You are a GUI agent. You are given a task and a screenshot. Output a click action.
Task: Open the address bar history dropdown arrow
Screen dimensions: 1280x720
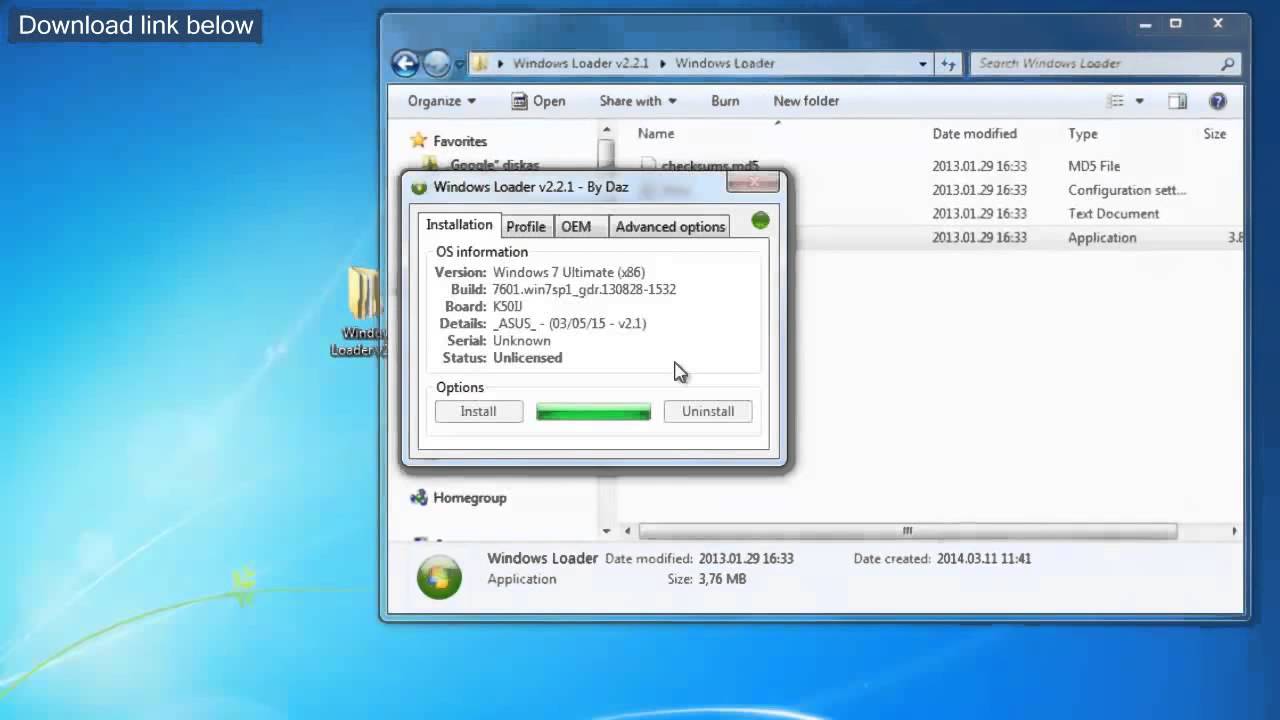pyautogui.click(x=923, y=63)
